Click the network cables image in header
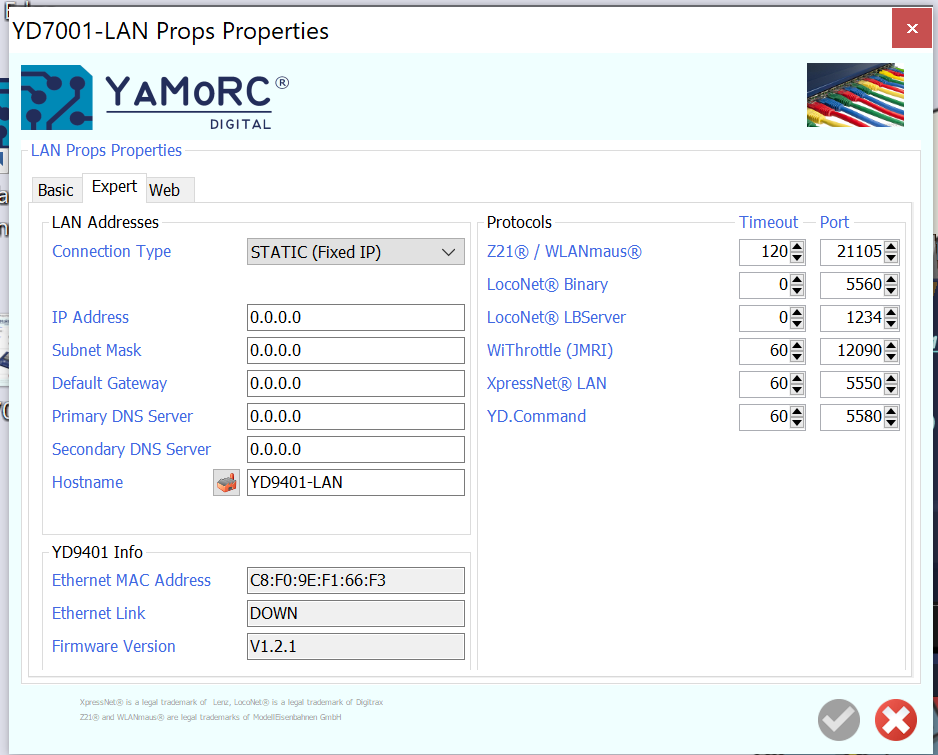The image size is (938, 755). tap(854, 96)
